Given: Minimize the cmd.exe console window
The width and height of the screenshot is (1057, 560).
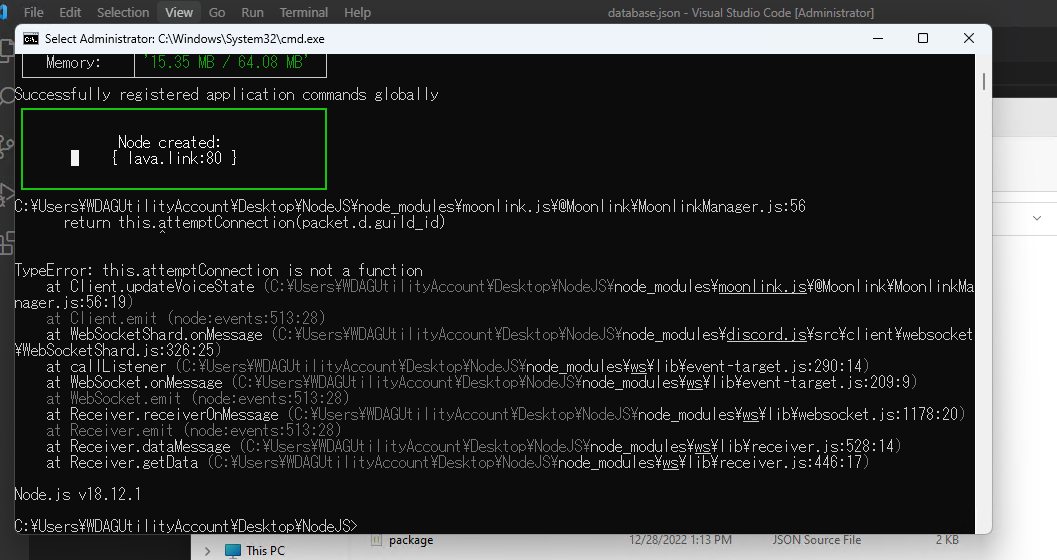Looking at the screenshot, I should point(878,38).
